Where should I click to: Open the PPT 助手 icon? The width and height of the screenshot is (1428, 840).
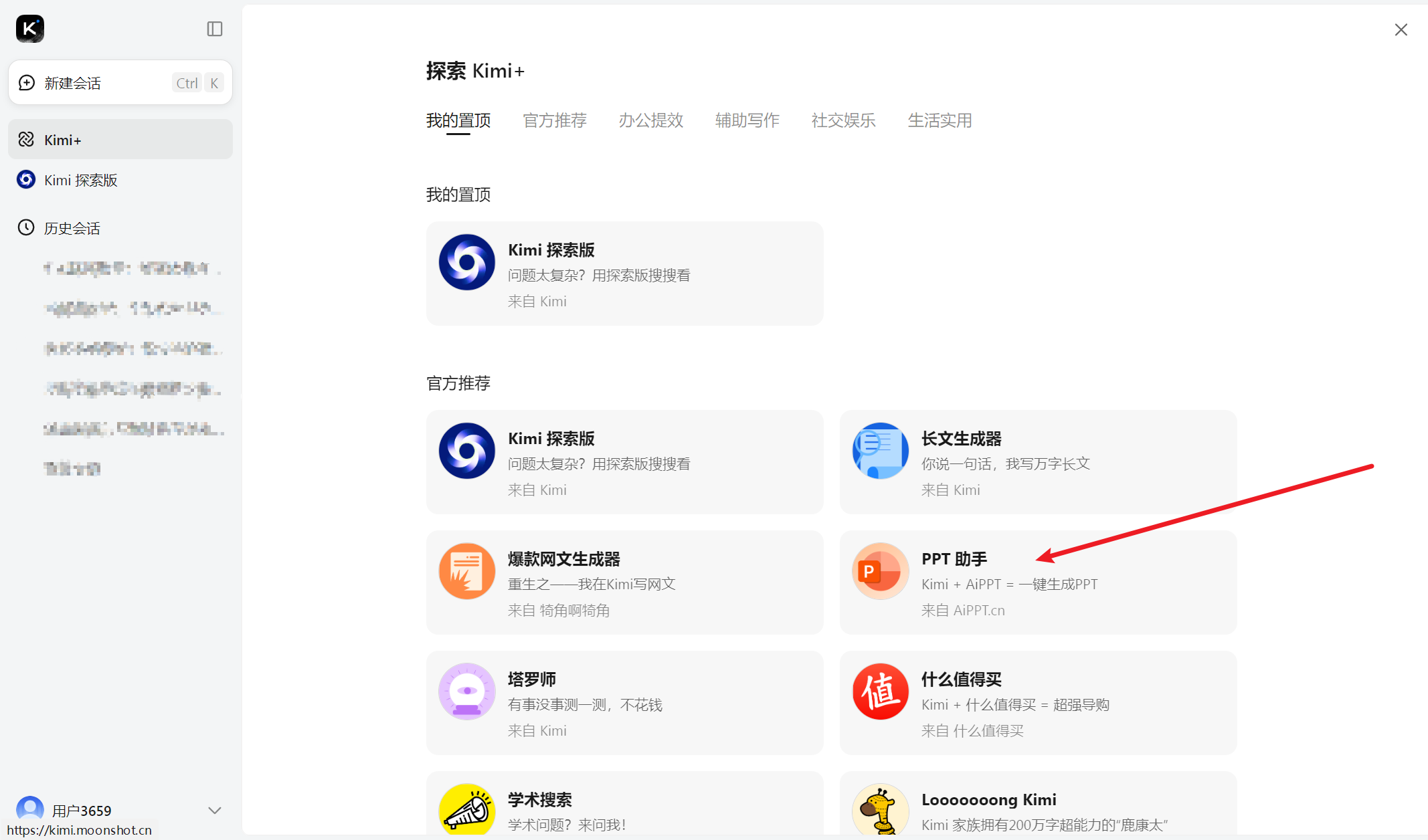coord(880,571)
